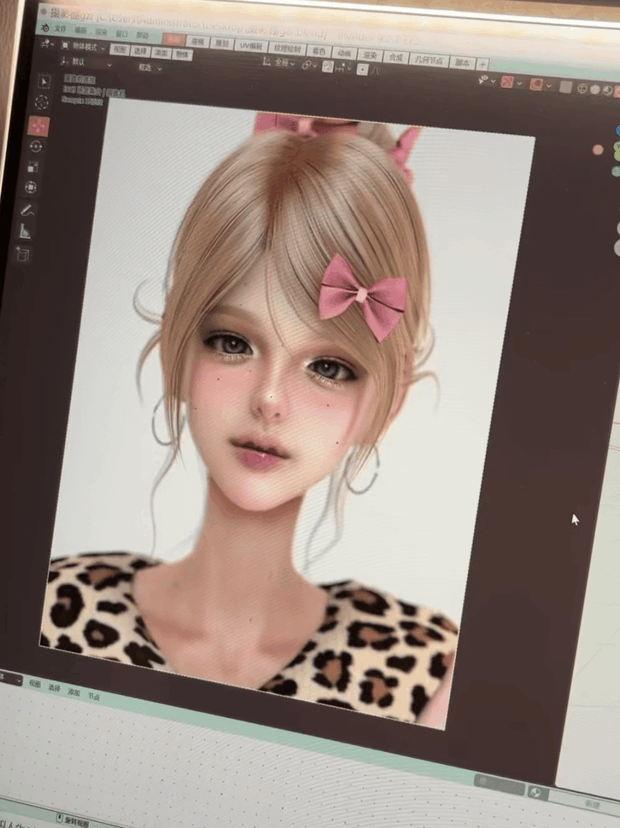This screenshot has width=620, height=828.
Task: Add a new workspace with plus tab
Action: [x=483, y=64]
